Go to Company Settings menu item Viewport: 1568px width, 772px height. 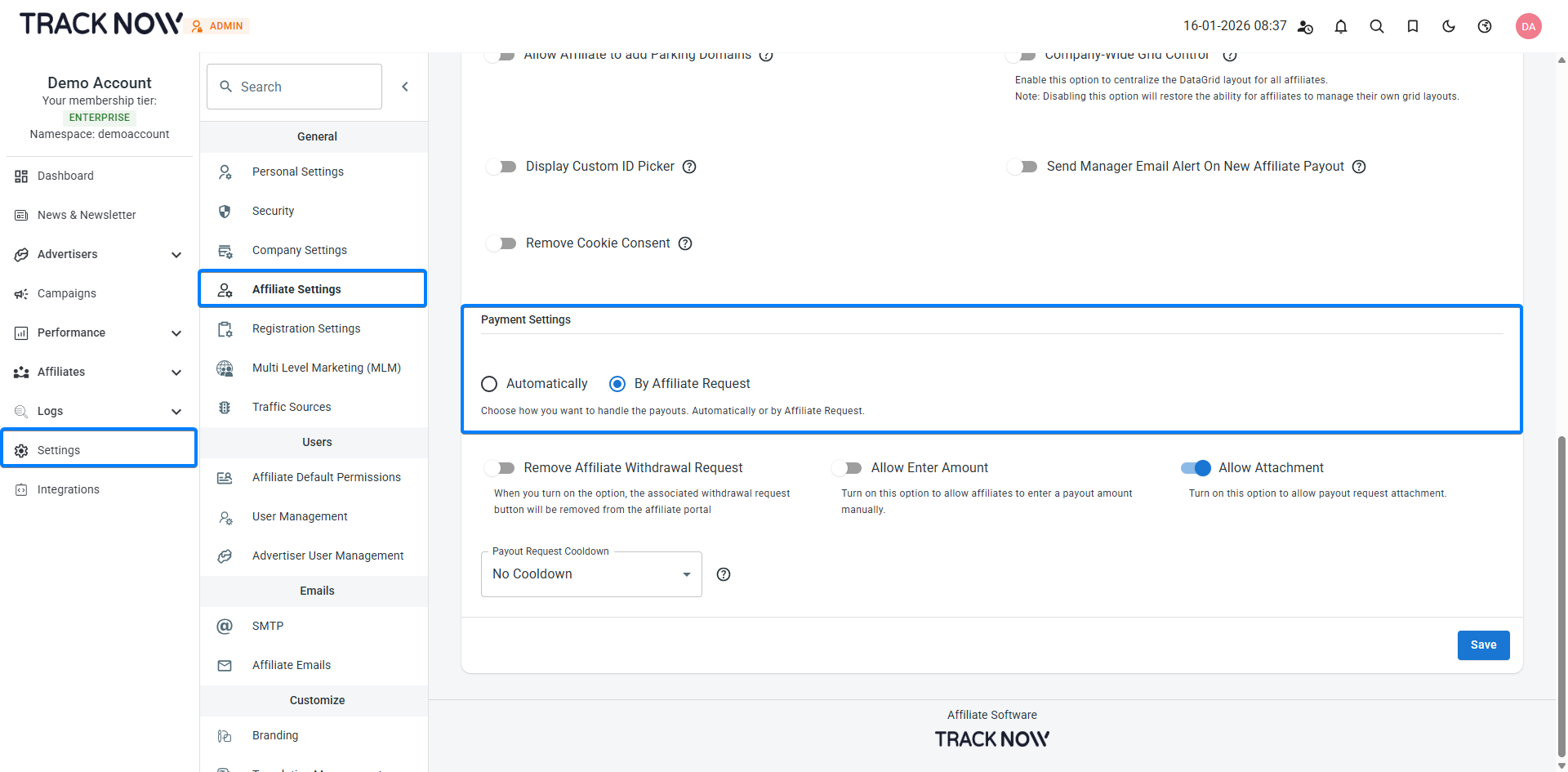299,250
